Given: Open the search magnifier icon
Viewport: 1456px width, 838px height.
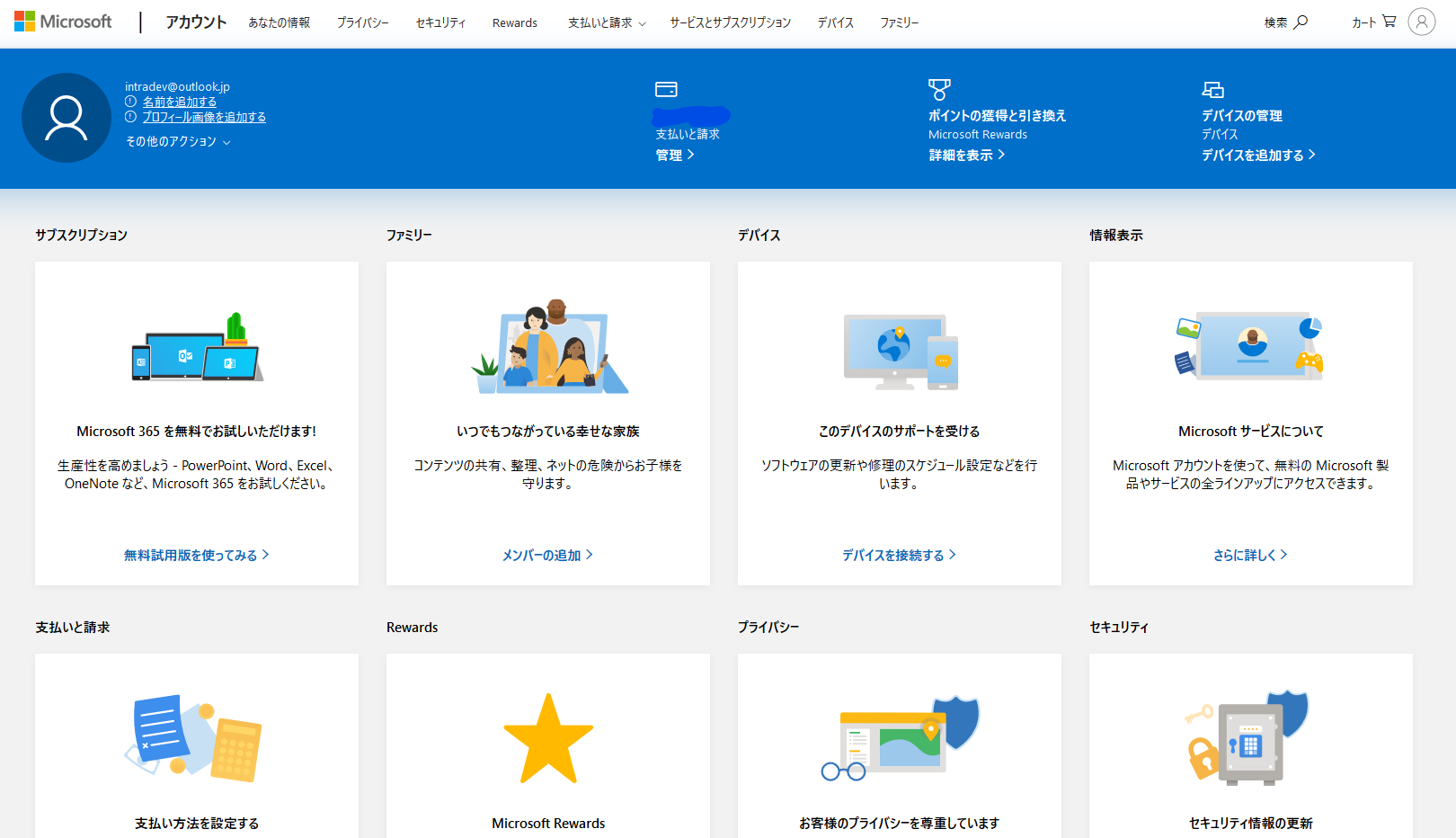Looking at the screenshot, I should click(x=1301, y=22).
